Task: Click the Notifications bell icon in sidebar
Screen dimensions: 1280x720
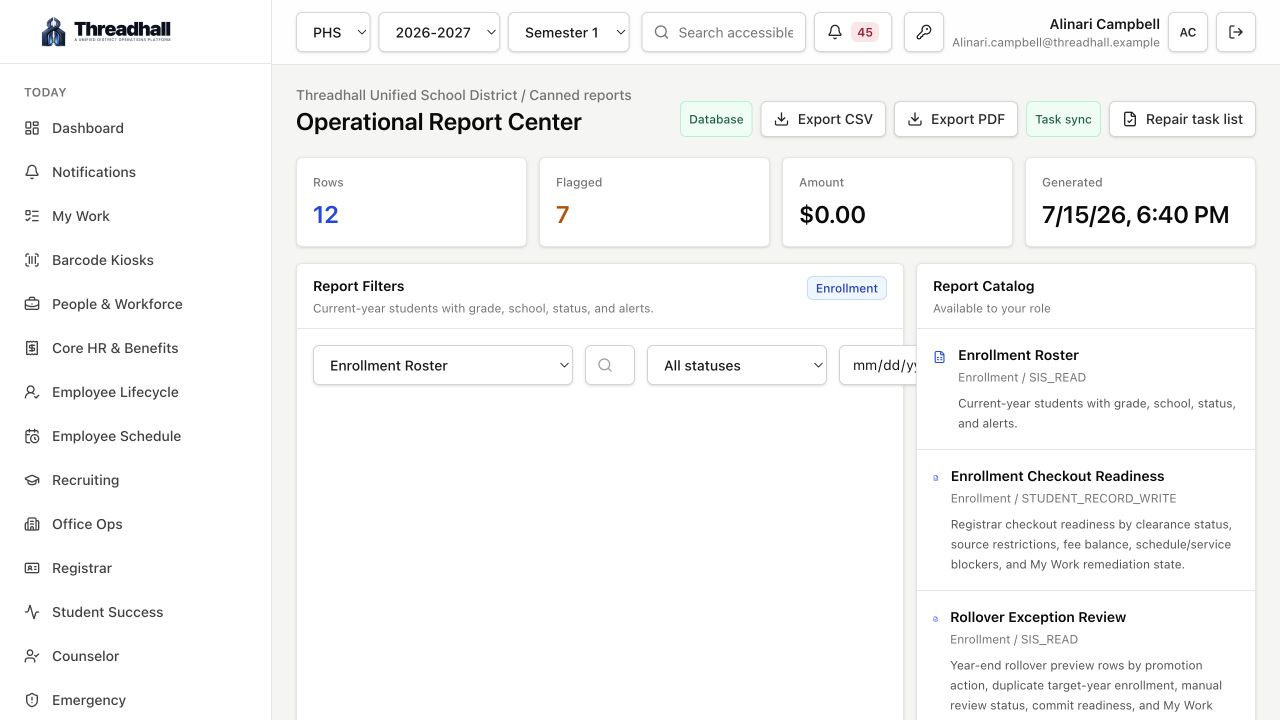Action: click(32, 172)
